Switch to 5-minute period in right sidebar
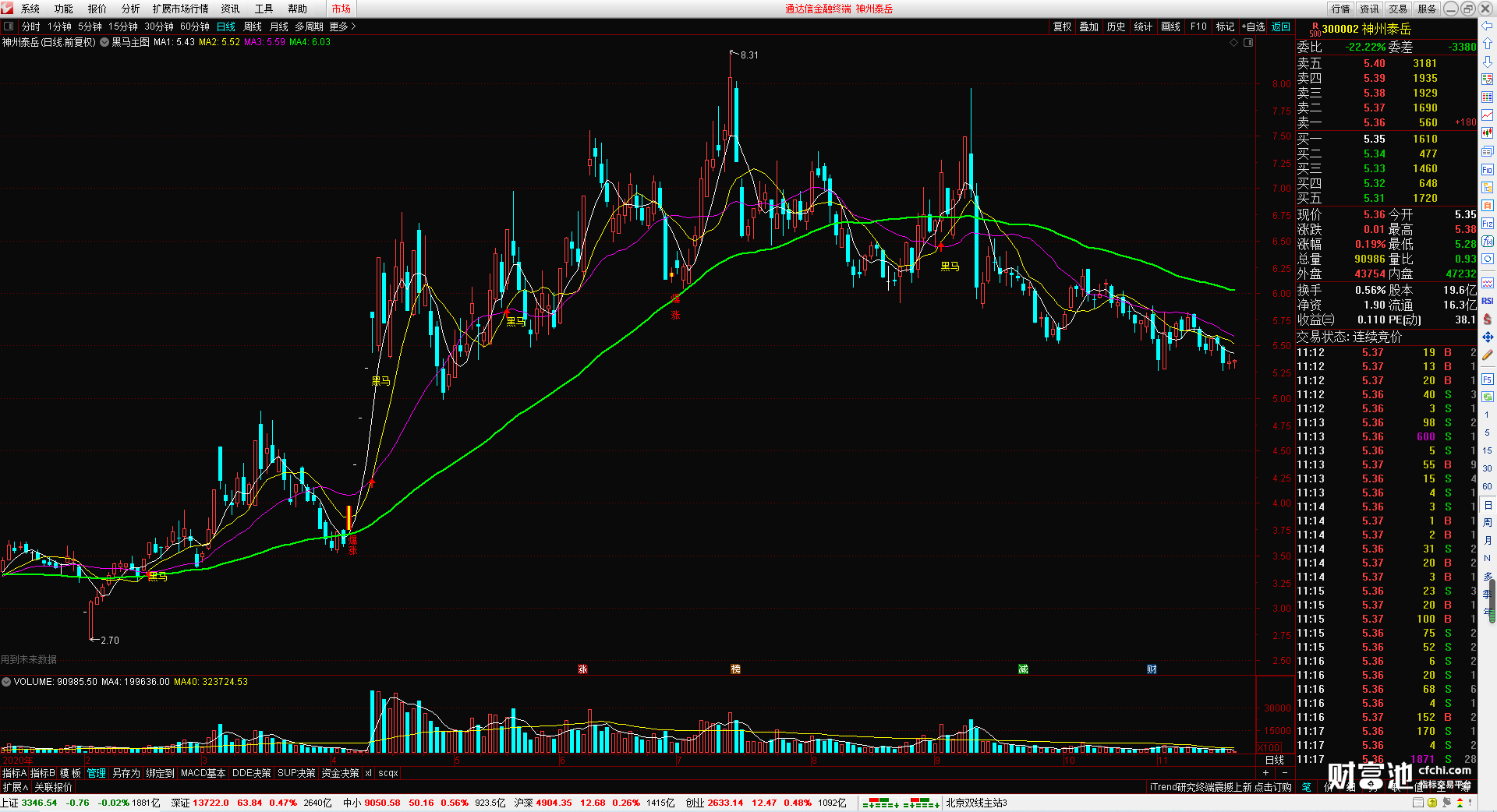Screen dimensions: 1497x812 (1487, 432)
